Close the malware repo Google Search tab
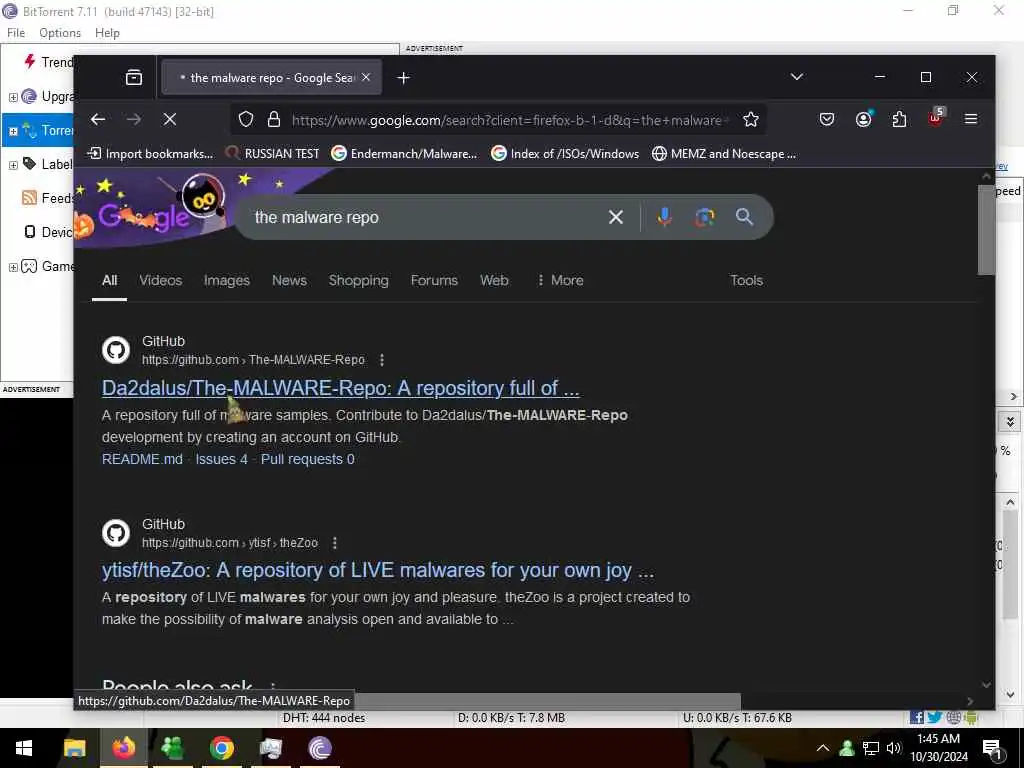This screenshot has width=1024, height=768. 366,77
